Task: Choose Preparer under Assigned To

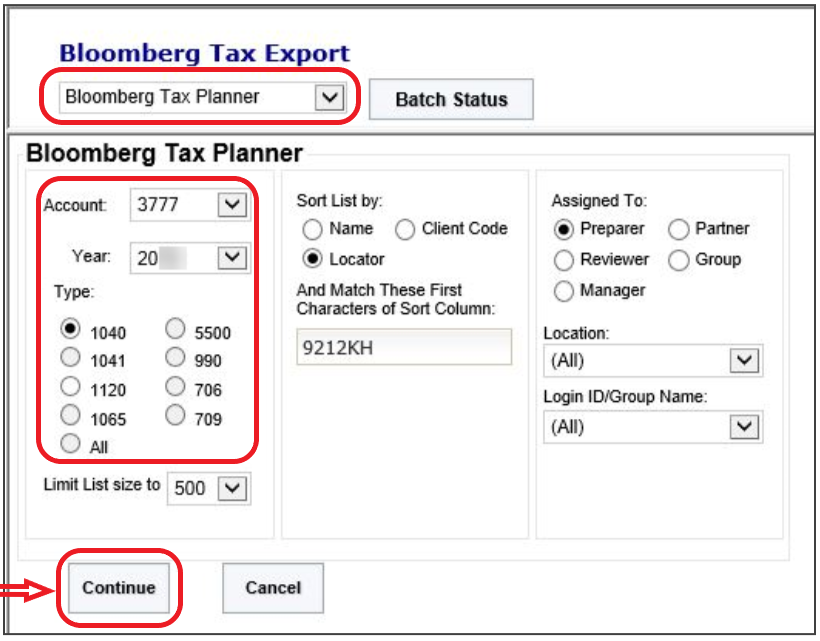Action: coord(563,229)
